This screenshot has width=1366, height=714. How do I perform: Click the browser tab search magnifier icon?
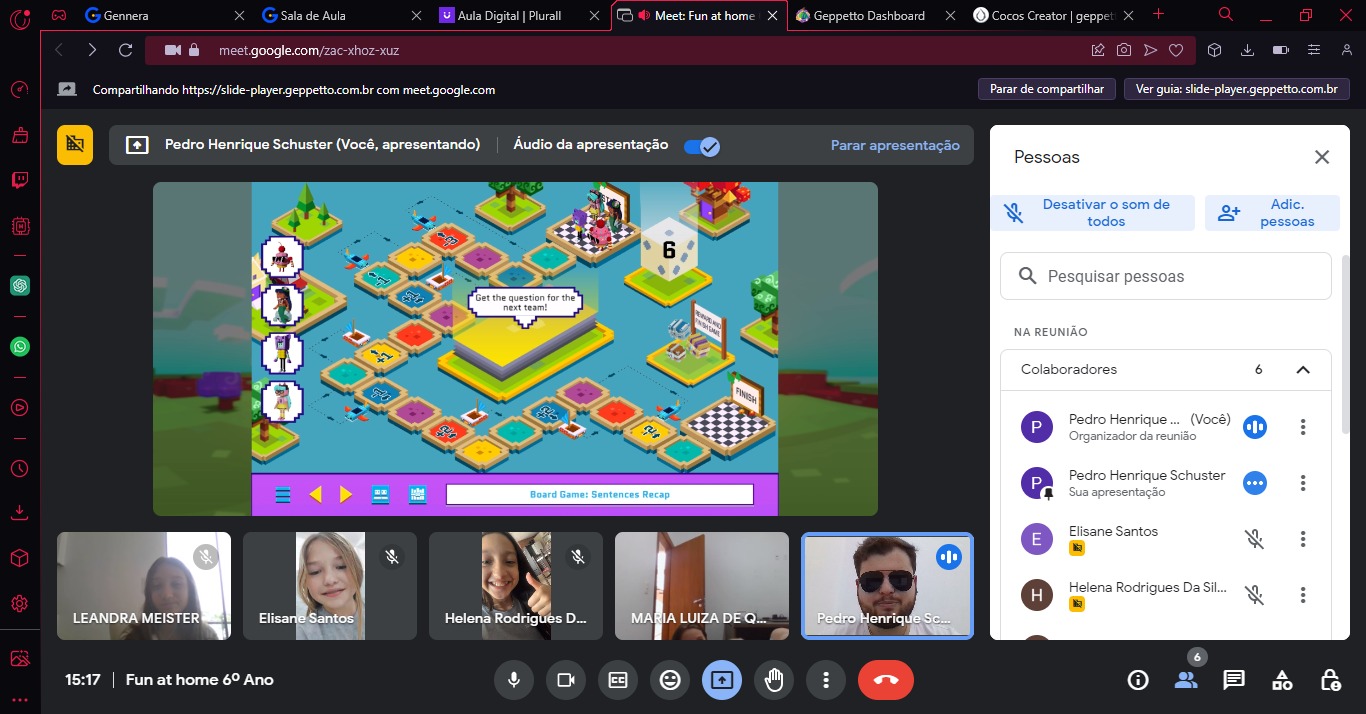click(x=1226, y=14)
